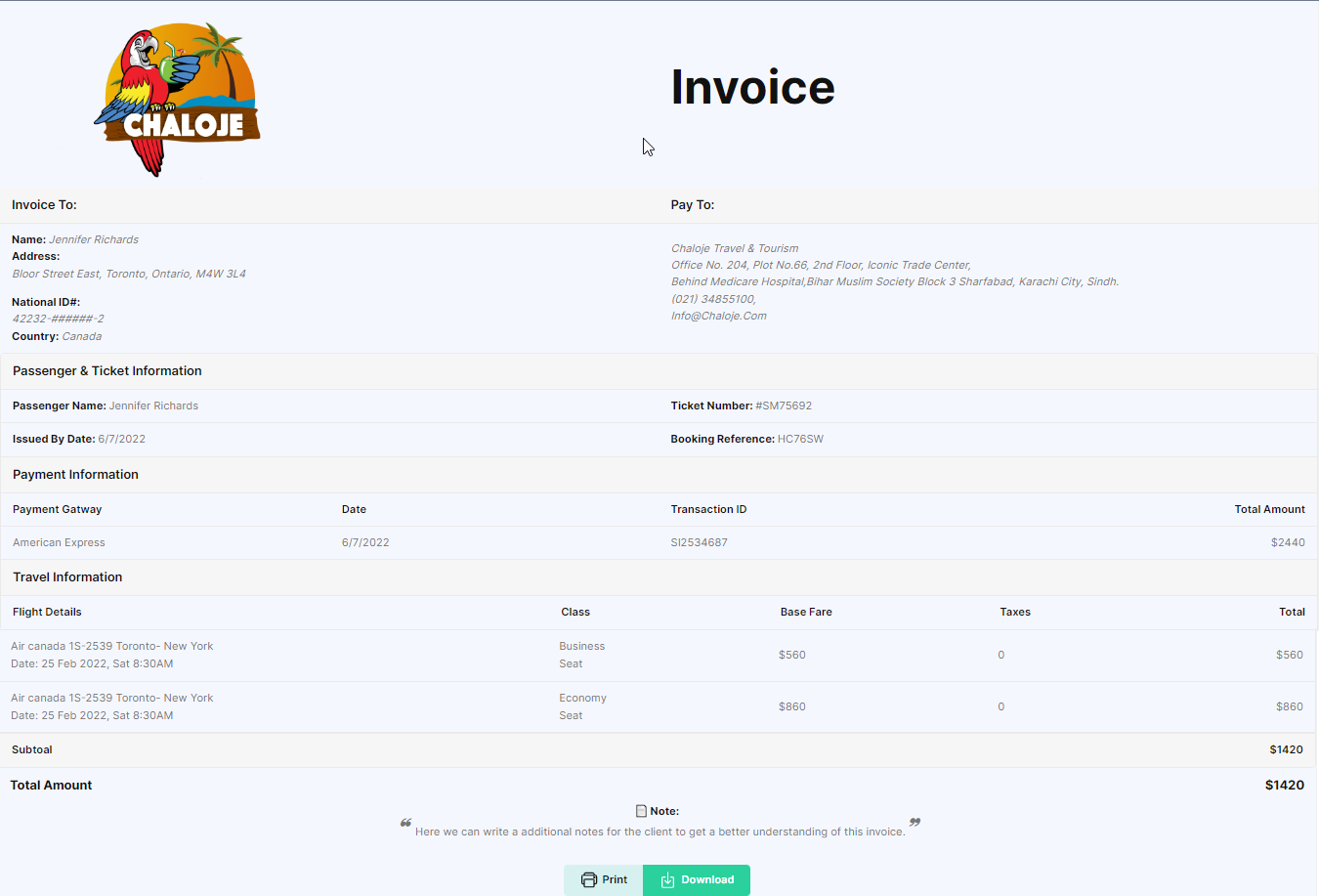The height and width of the screenshot is (896, 1319).
Task: Expand the Passenger & Ticket Information section
Action: 107,370
